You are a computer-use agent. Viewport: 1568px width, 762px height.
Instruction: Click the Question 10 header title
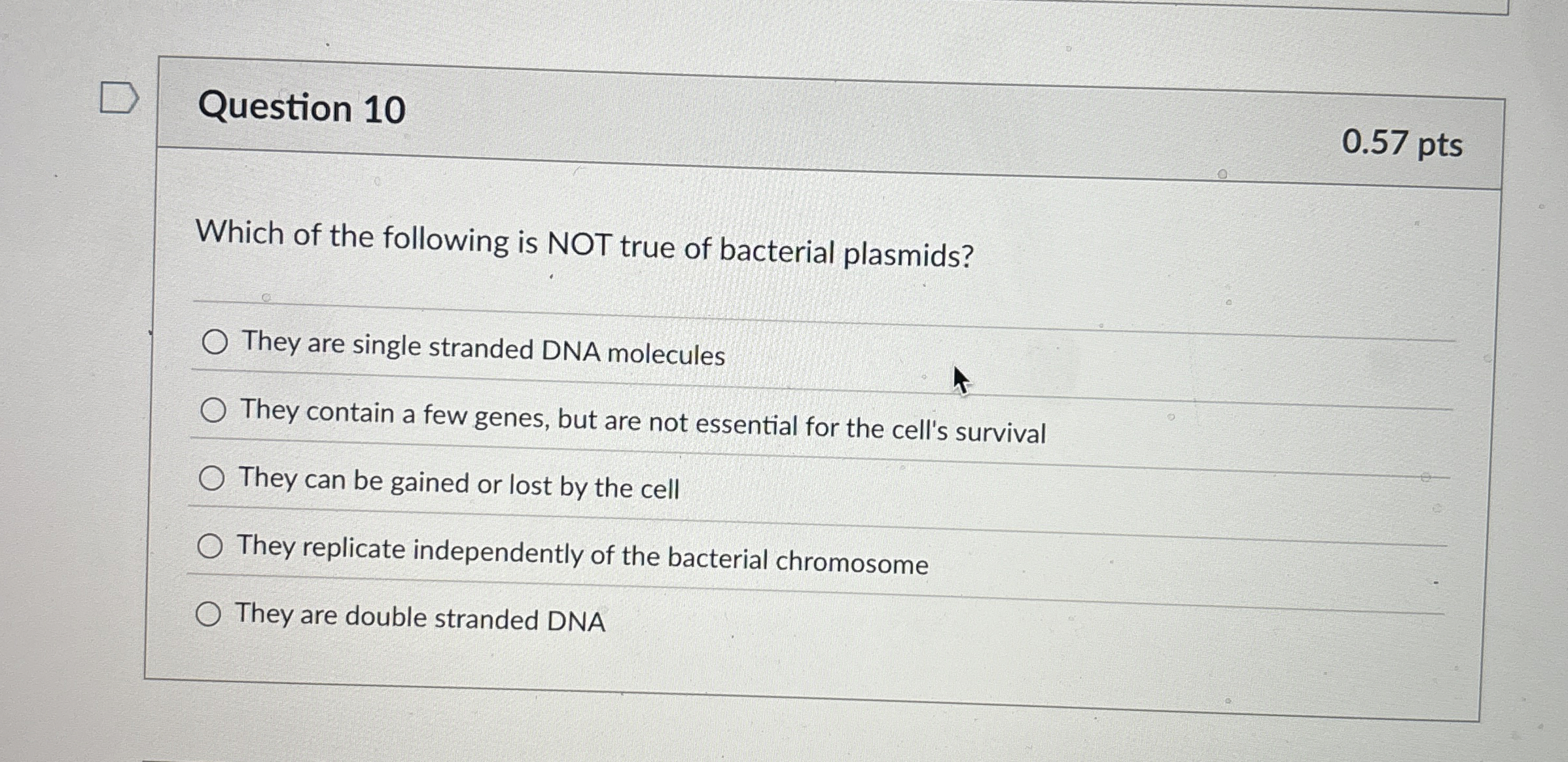point(302,107)
